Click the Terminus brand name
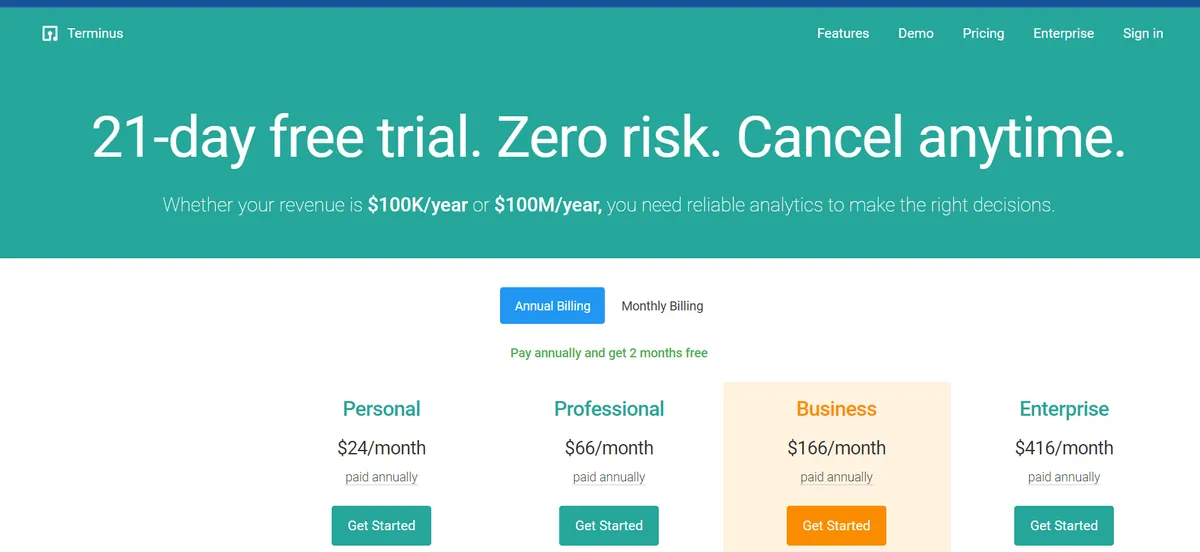 pos(95,34)
